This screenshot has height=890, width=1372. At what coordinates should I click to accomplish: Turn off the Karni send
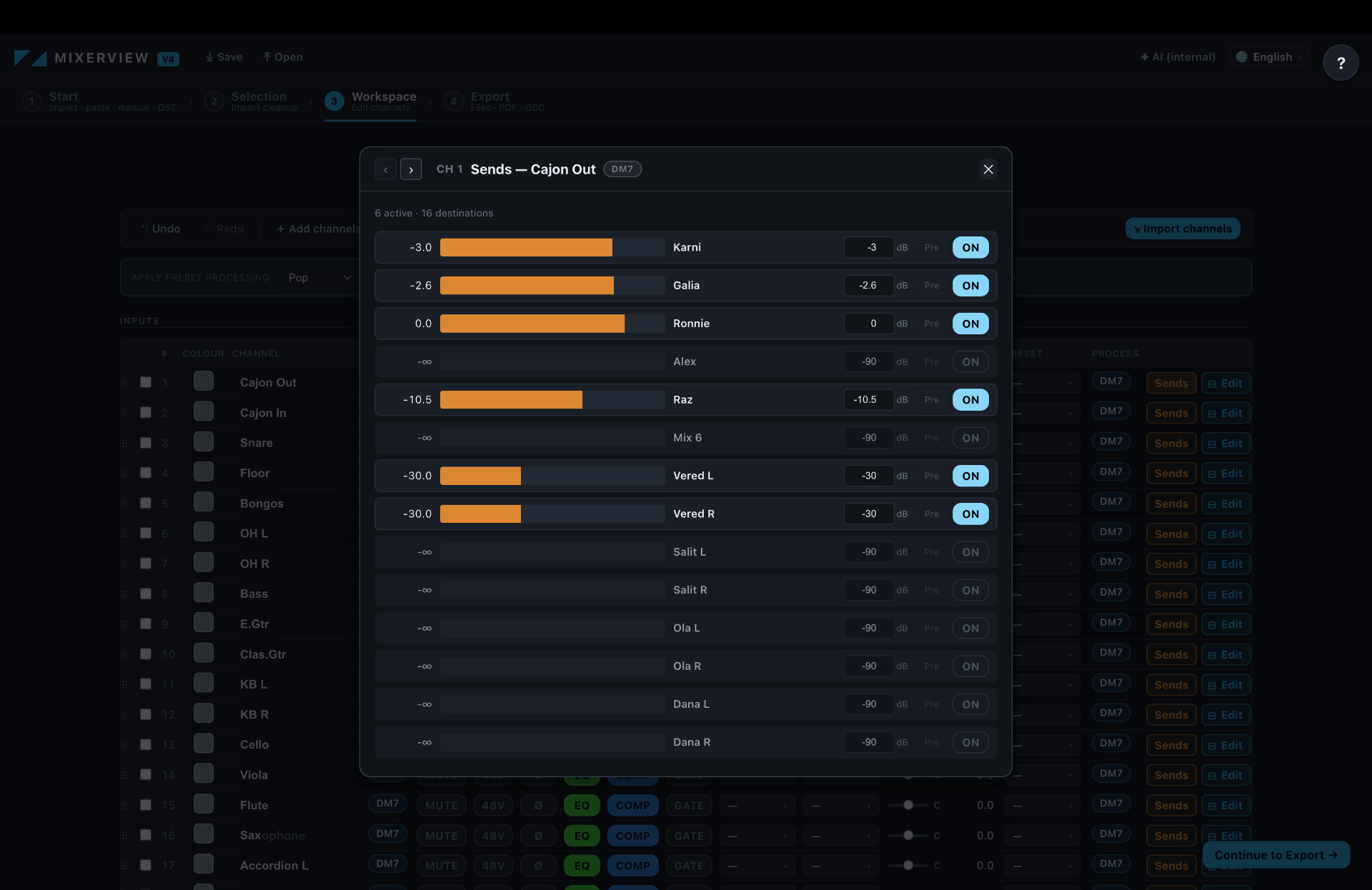[970, 248]
